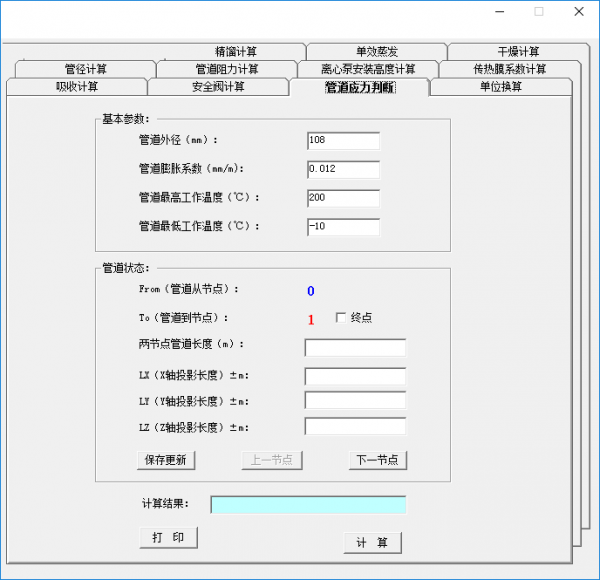The image size is (600, 580).
Task: Click the LX X轴投影长度 field
Action: click(355, 376)
